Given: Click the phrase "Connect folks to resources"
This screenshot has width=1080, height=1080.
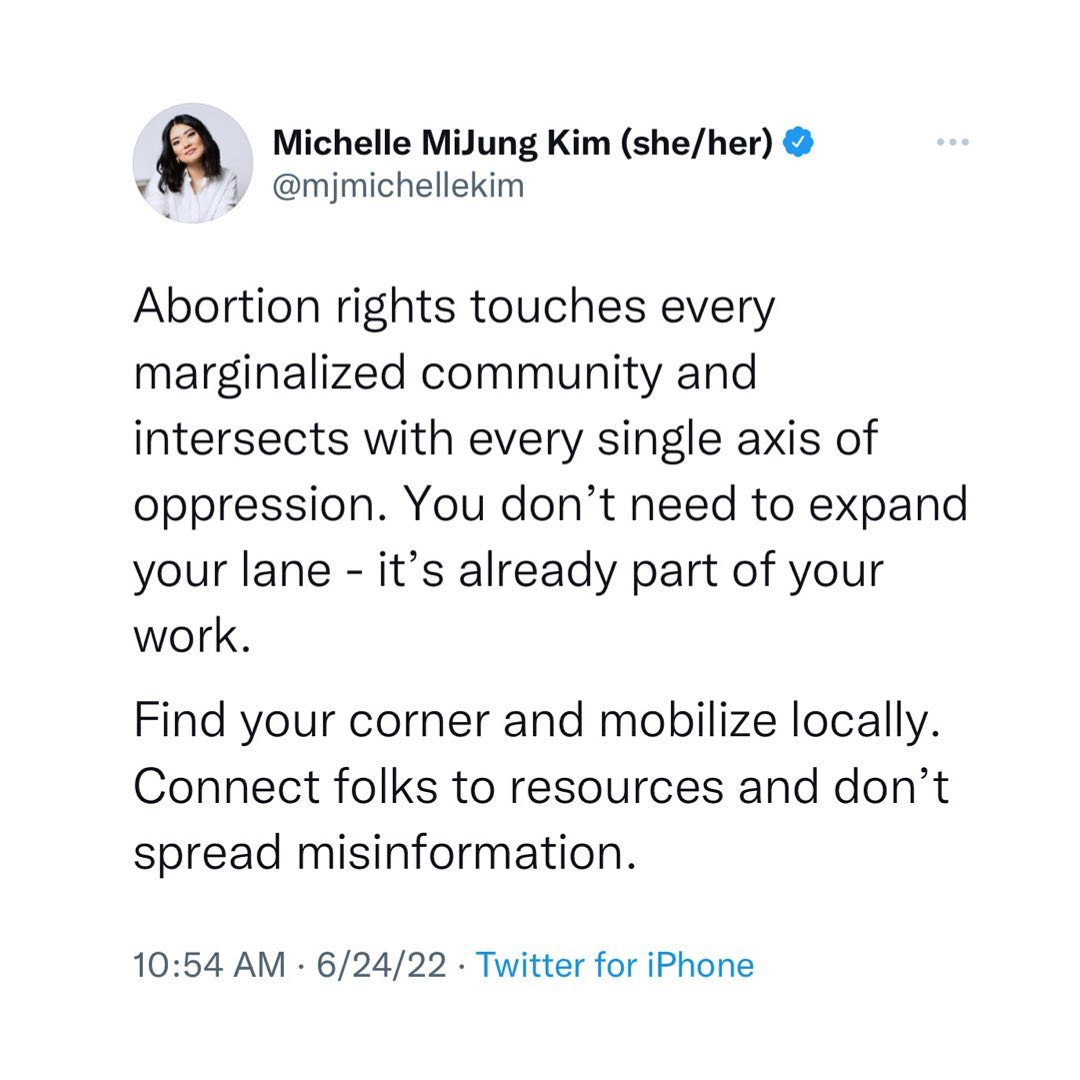Looking at the screenshot, I should click(428, 787).
